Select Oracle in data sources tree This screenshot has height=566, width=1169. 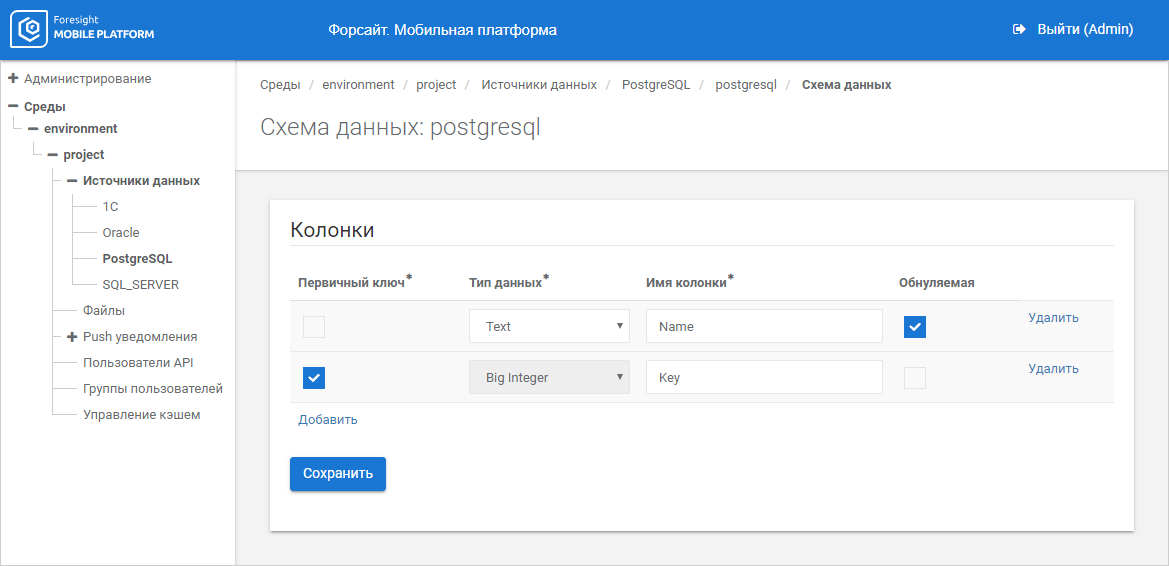(x=121, y=233)
